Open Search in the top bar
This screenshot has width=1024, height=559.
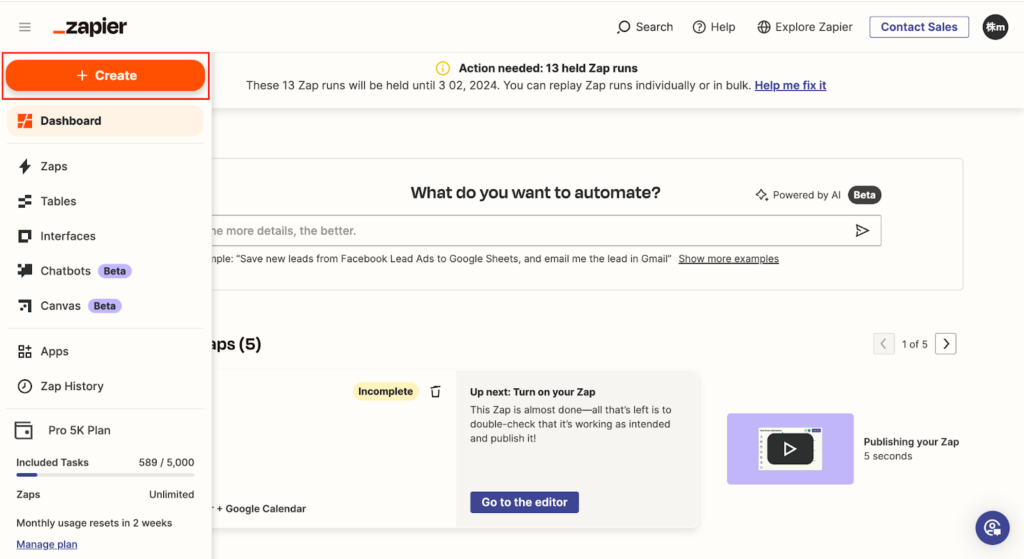645,27
